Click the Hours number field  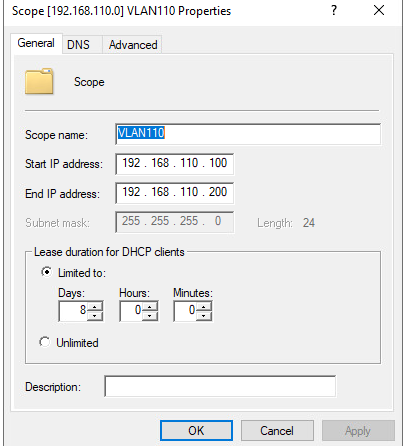pyautogui.click(x=131, y=311)
